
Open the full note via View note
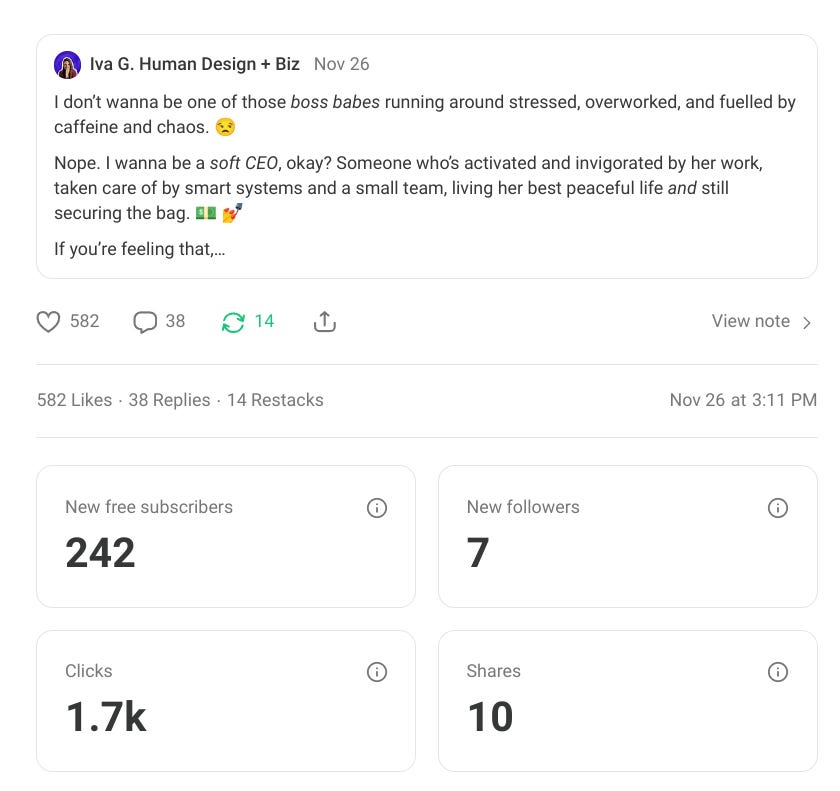point(750,321)
